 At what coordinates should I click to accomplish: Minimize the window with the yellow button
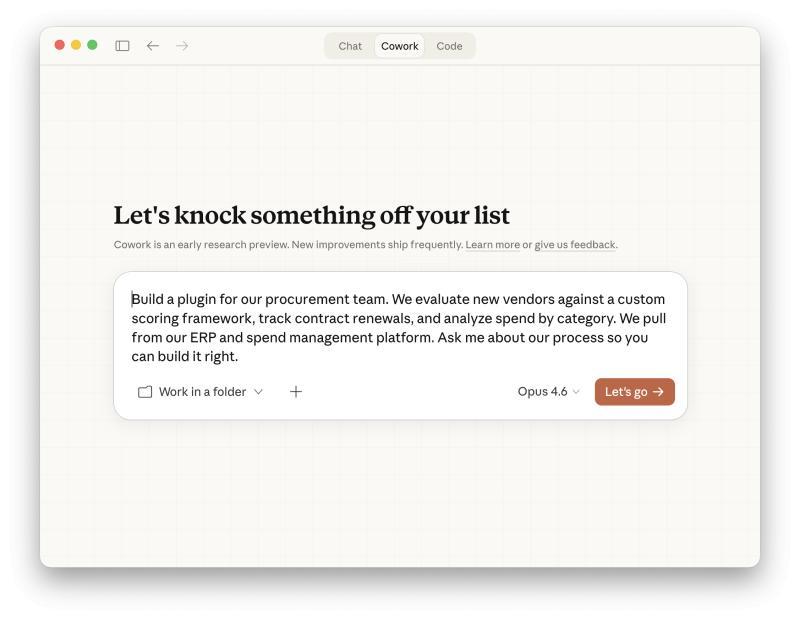point(76,45)
